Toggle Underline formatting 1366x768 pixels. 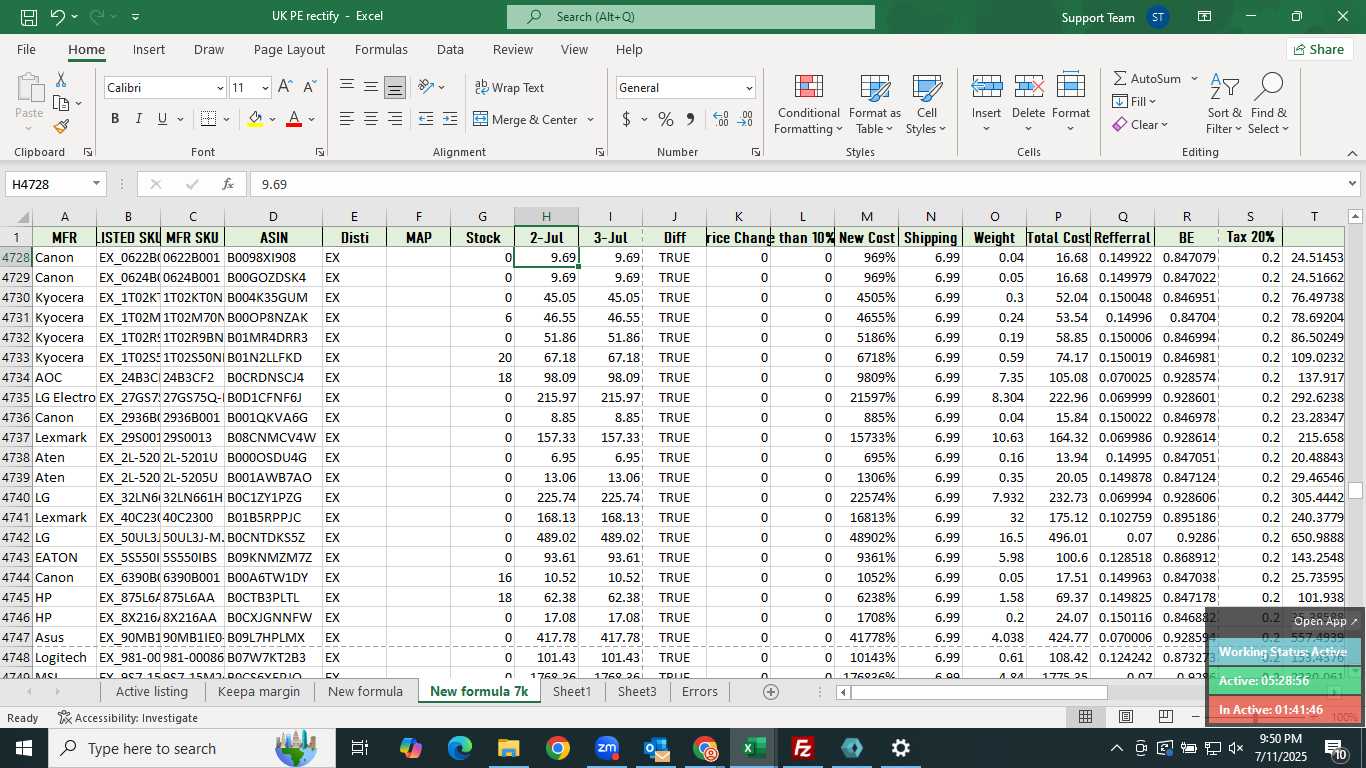tap(162, 119)
